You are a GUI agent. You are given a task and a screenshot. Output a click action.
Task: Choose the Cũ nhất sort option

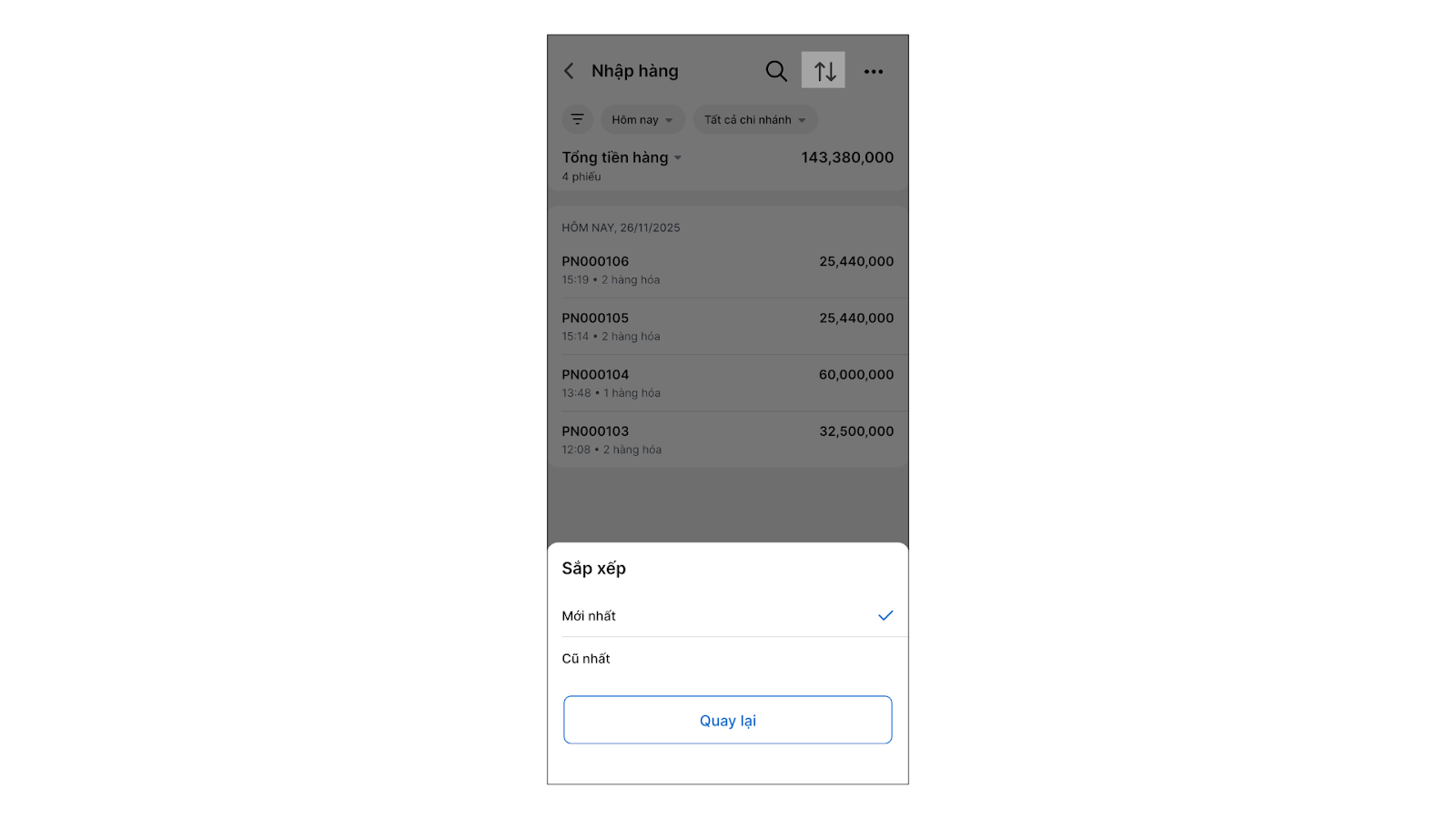tap(587, 659)
